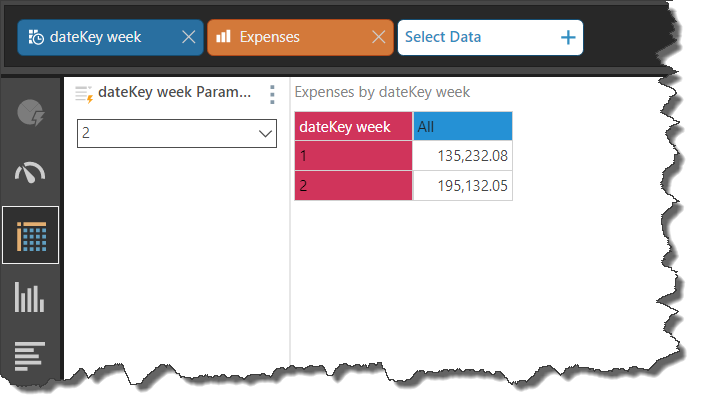
Task: Select the dateKey week chip label
Action: point(98,38)
